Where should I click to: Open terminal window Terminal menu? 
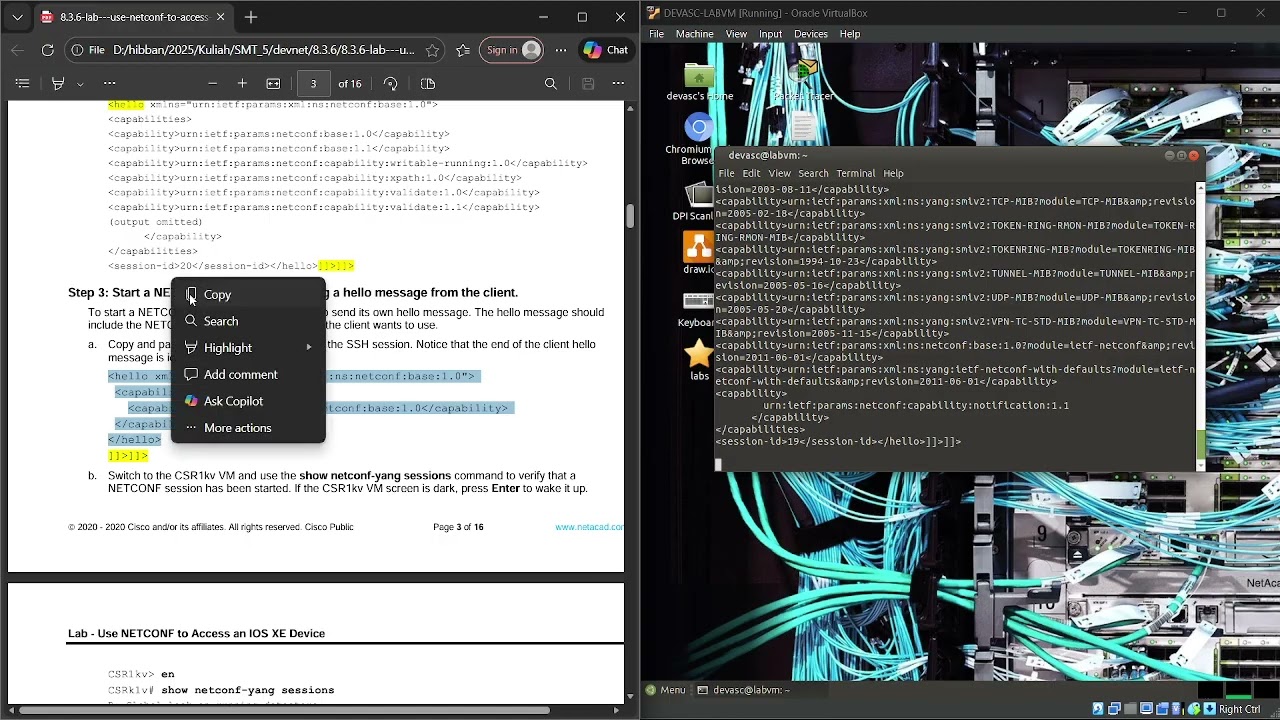coord(856,173)
